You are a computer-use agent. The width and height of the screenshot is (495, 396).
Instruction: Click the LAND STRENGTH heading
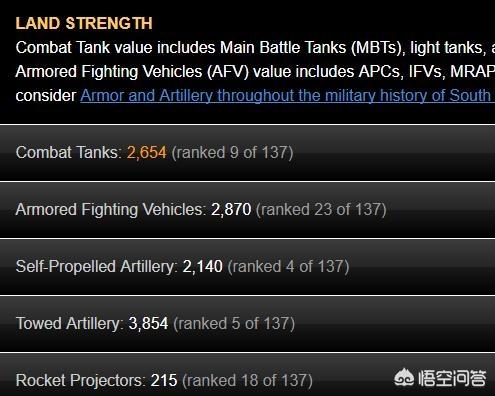point(84,23)
